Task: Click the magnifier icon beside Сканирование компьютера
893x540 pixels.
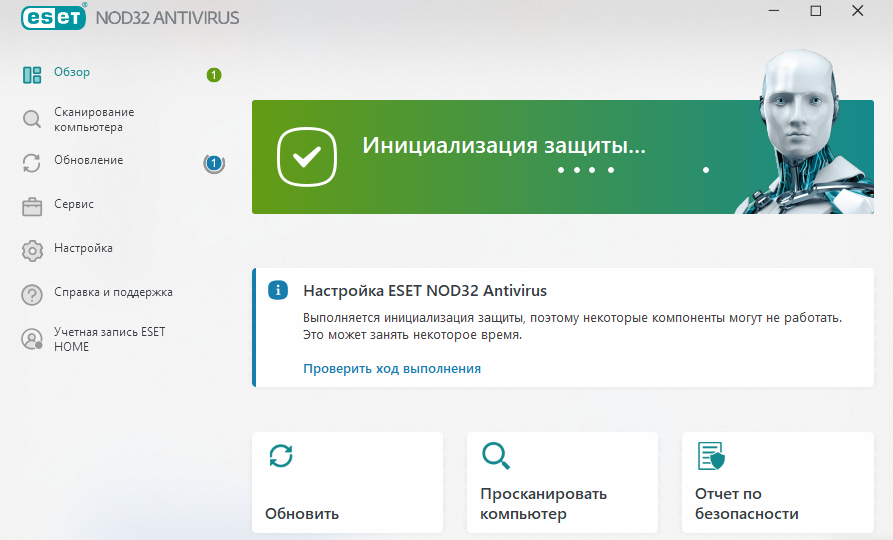Action: [x=32, y=119]
